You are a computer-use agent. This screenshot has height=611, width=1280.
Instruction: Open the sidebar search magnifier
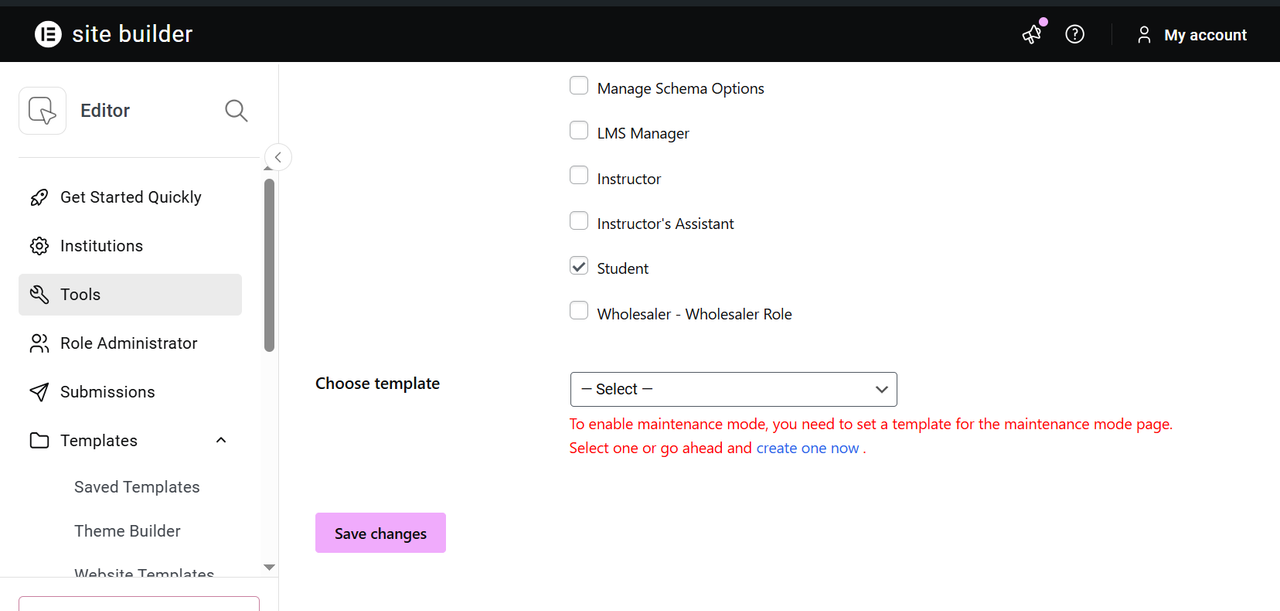(x=236, y=110)
